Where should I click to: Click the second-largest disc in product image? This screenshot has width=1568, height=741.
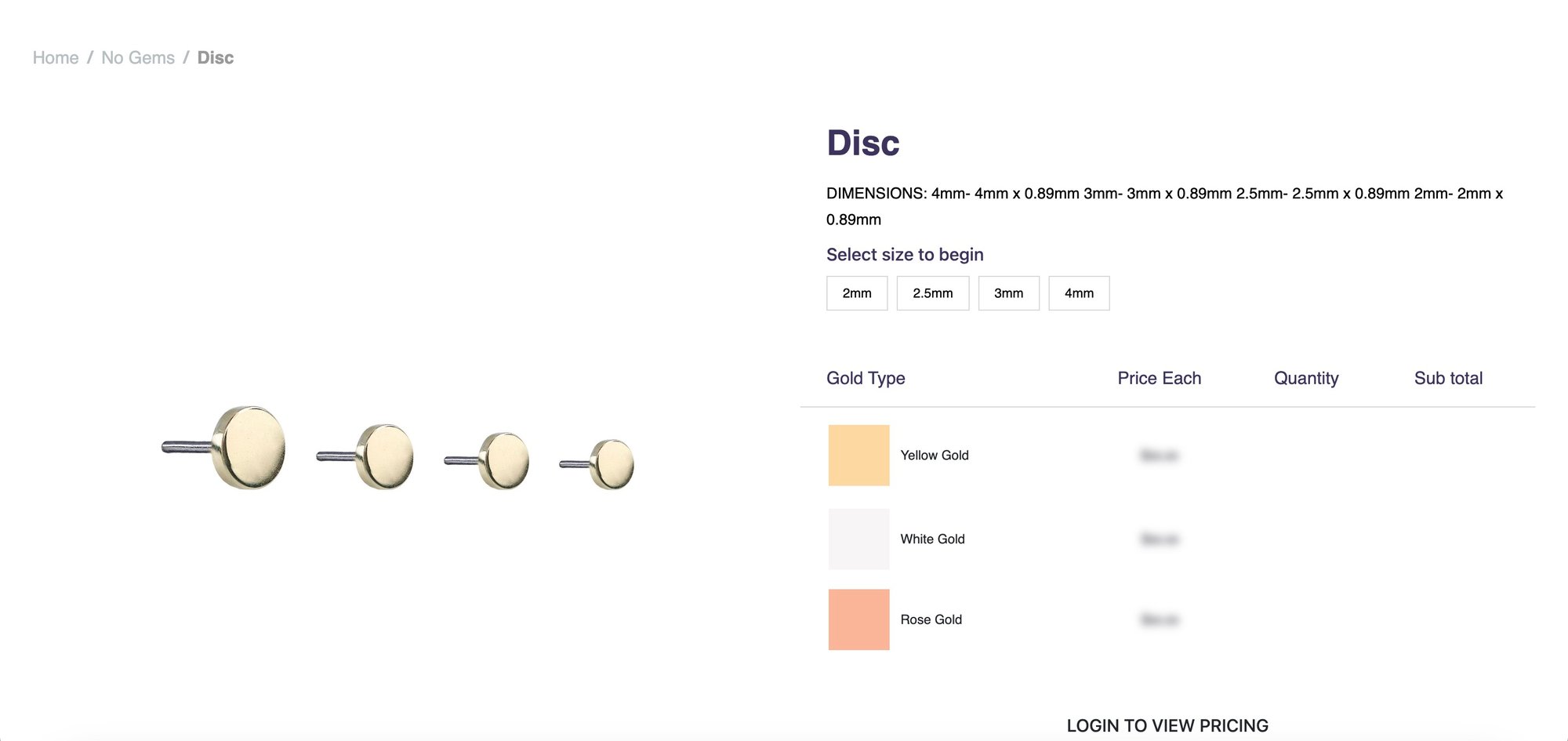point(385,456)
